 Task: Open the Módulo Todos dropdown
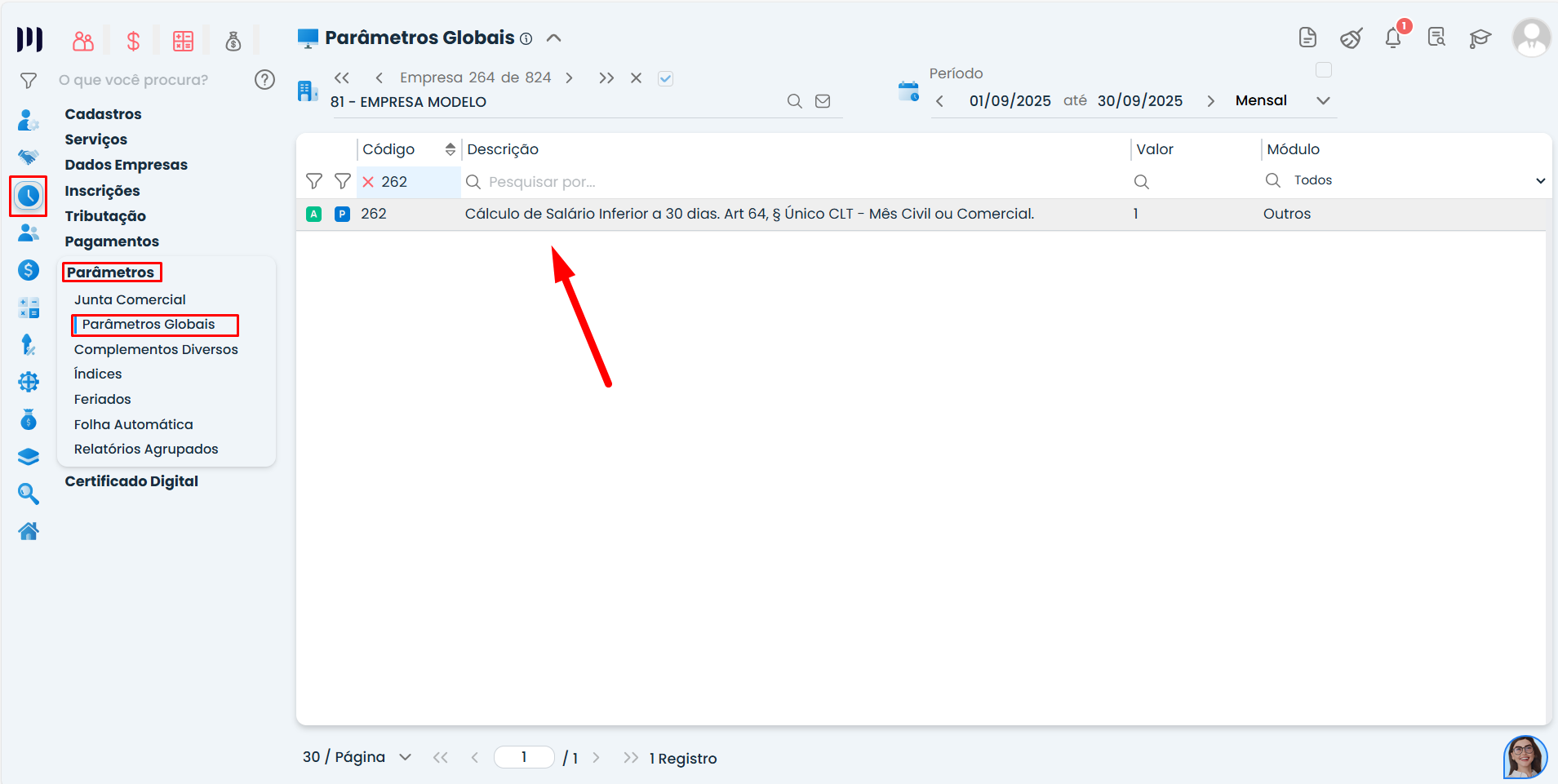1404,180
